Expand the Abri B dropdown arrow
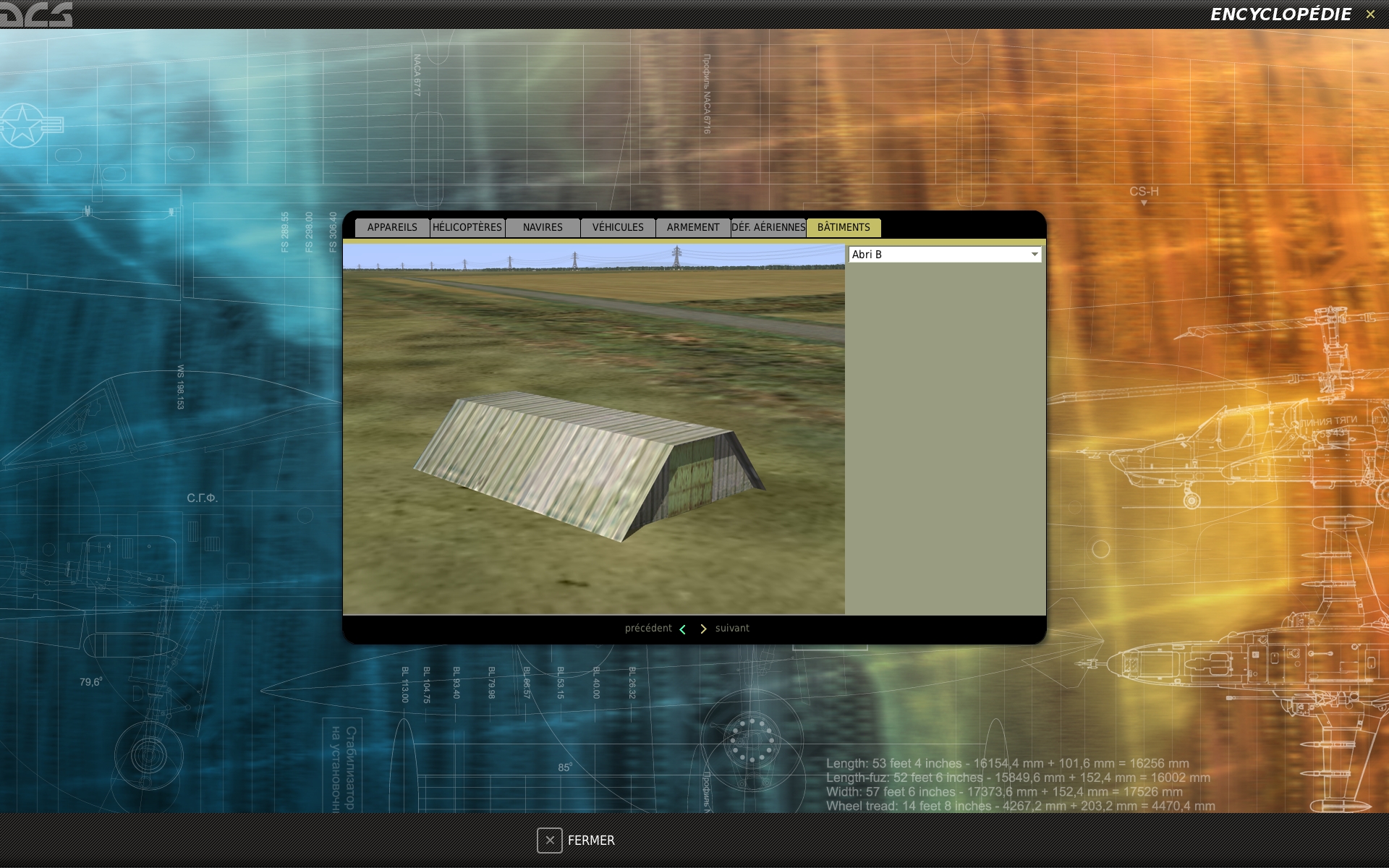Image resolution: width=1389 pixels, height=868 pixels. (x=1035, y=255)
